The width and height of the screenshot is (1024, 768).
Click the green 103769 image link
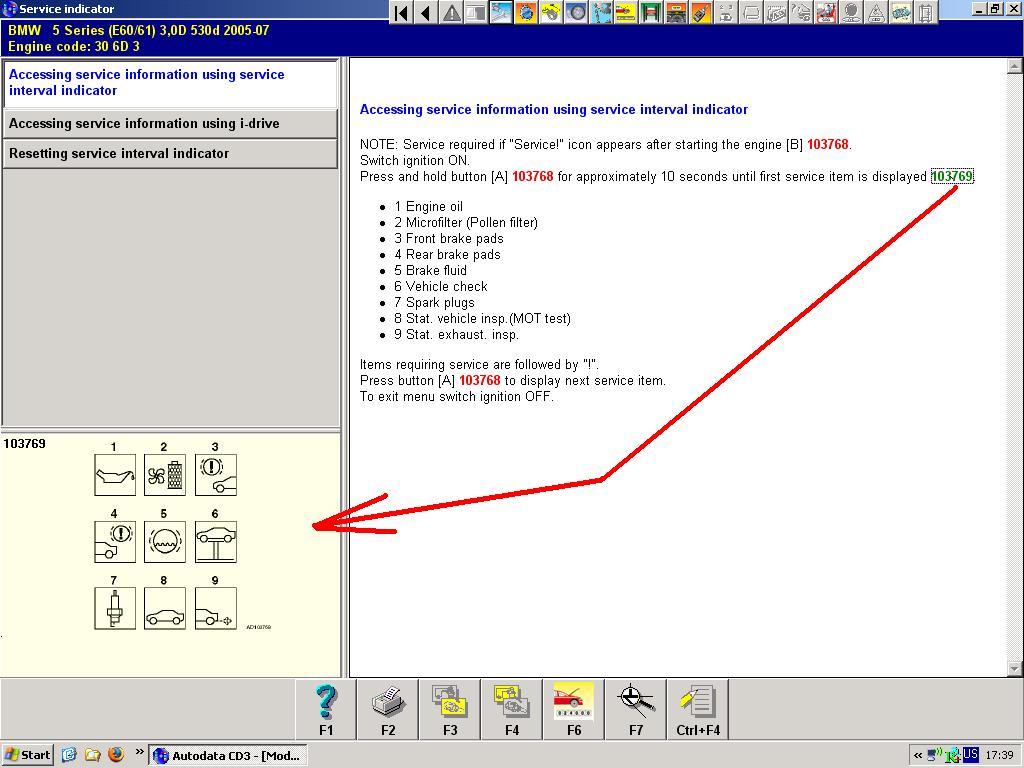[952, 176]
